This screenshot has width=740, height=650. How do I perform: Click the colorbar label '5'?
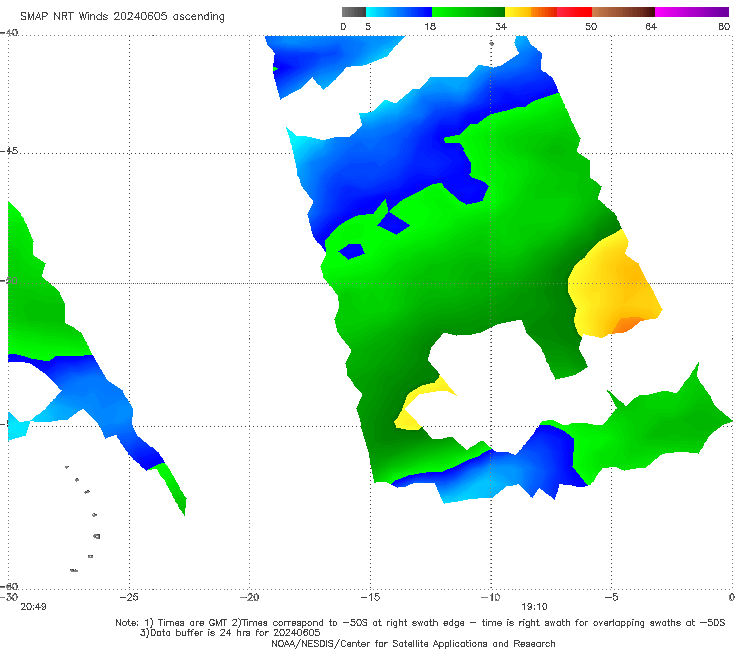(x=368, y=26)
